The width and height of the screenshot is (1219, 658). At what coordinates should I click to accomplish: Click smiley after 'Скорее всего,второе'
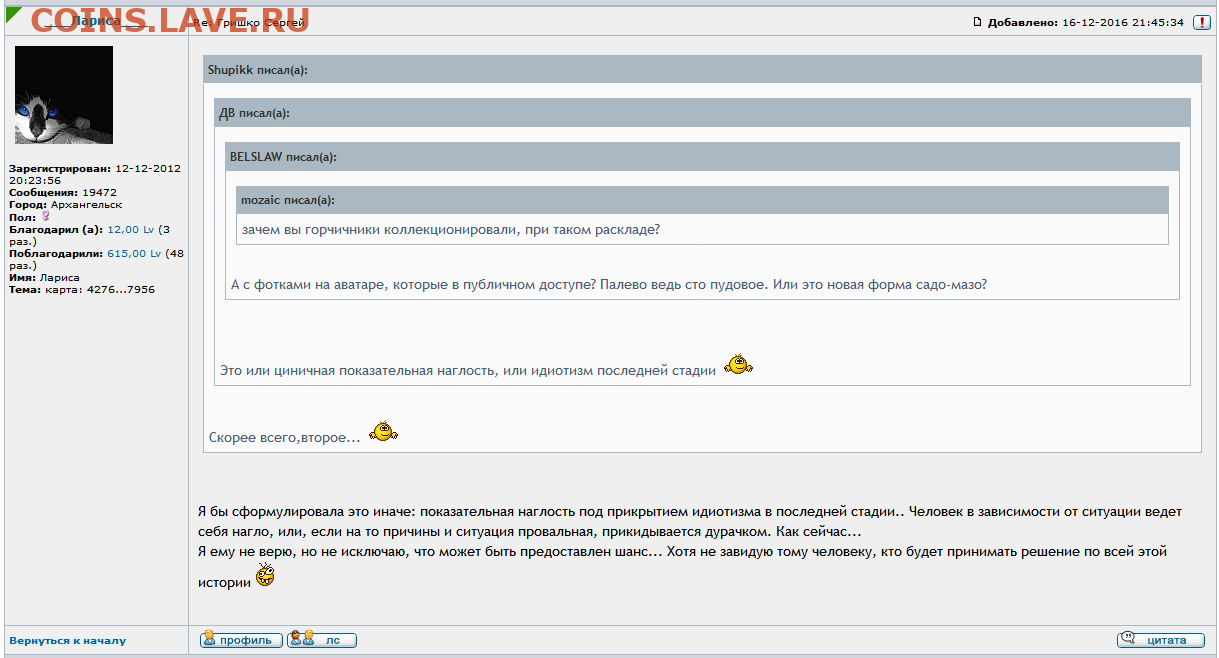382,434
